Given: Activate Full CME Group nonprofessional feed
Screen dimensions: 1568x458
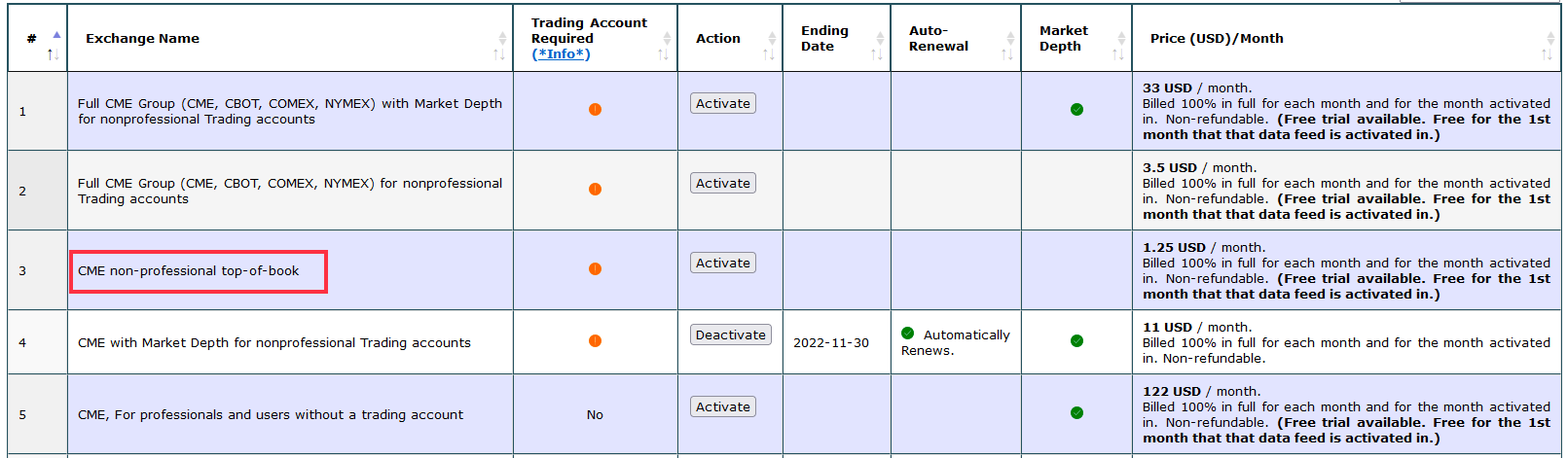Looking at the screenshot, I should (723, 184).
